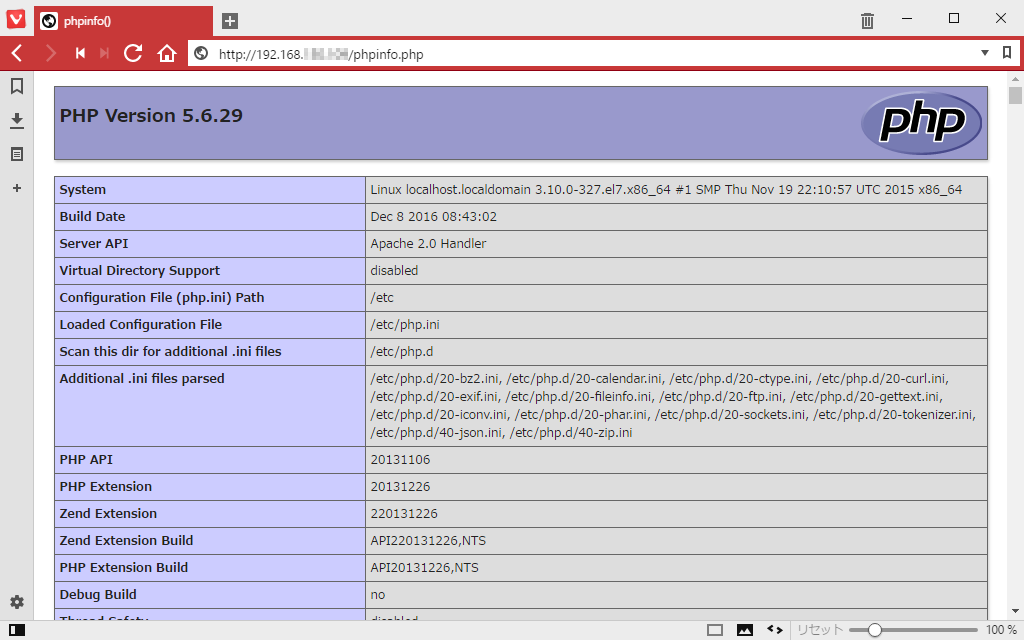Go back with the back arrow

click(18, 54)
